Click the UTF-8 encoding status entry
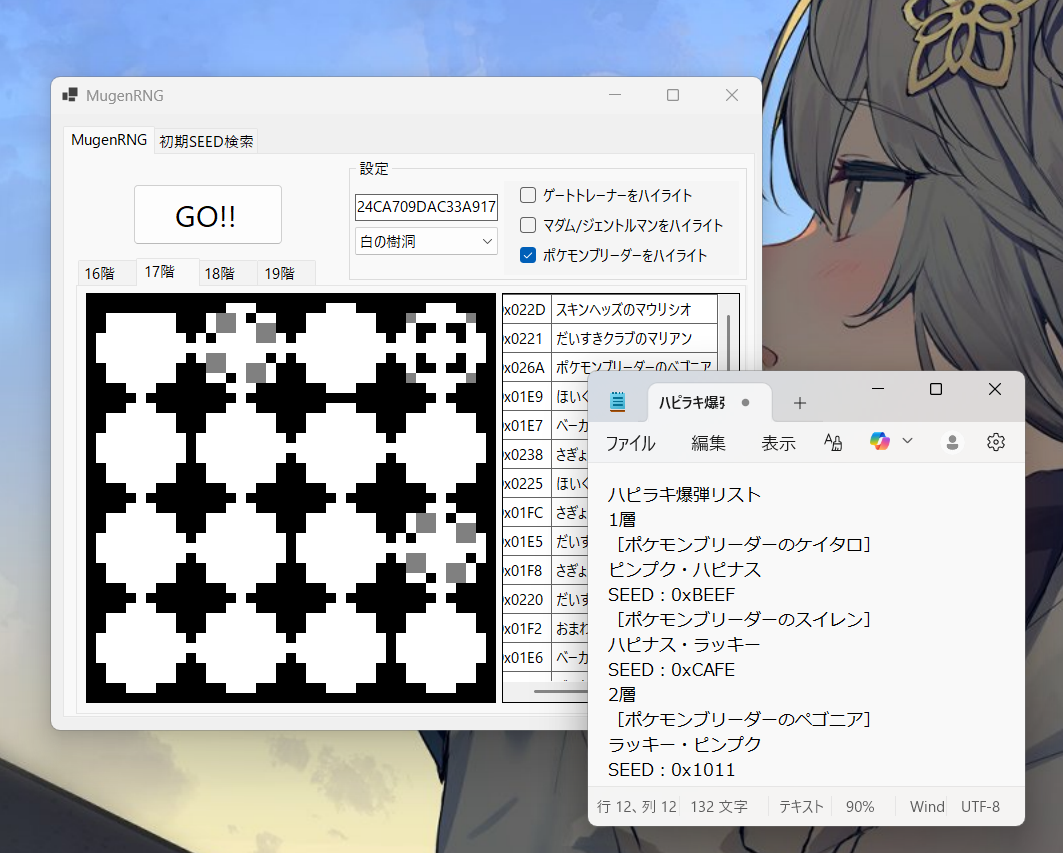 click(980, 807)
